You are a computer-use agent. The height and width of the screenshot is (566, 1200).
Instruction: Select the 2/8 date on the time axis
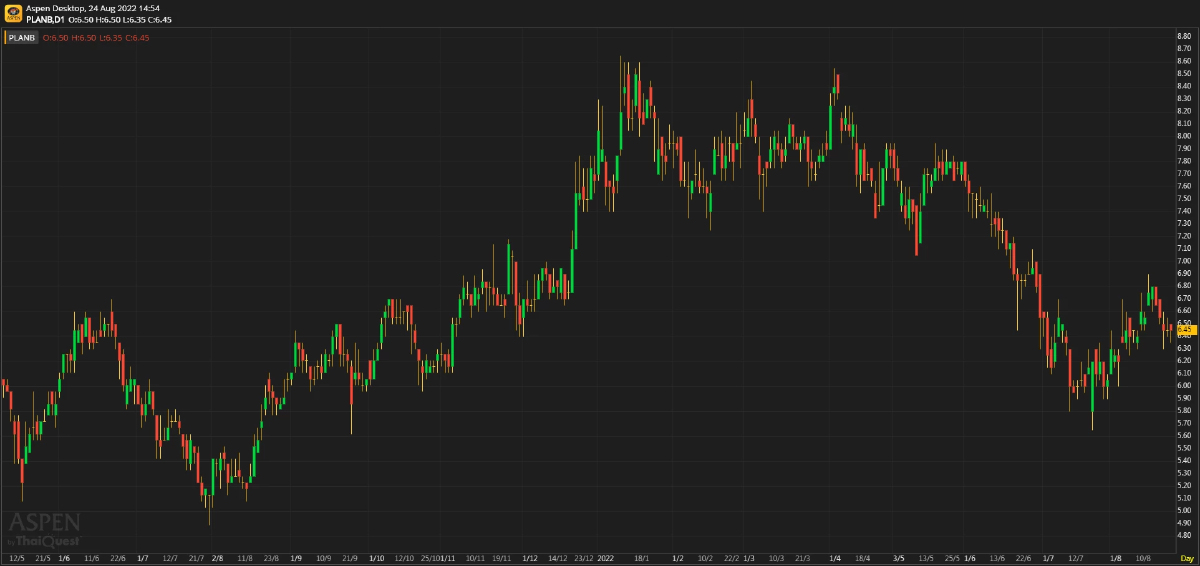pos(217,558)
